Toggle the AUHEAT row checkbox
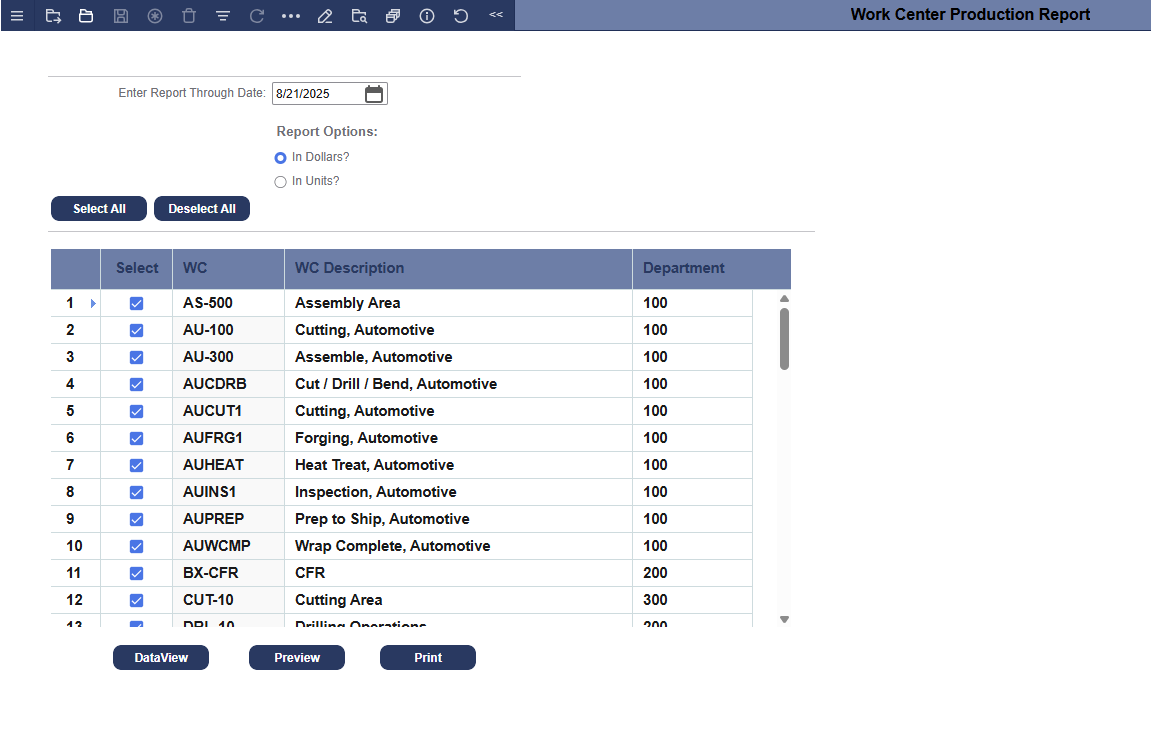 [137, 466]
